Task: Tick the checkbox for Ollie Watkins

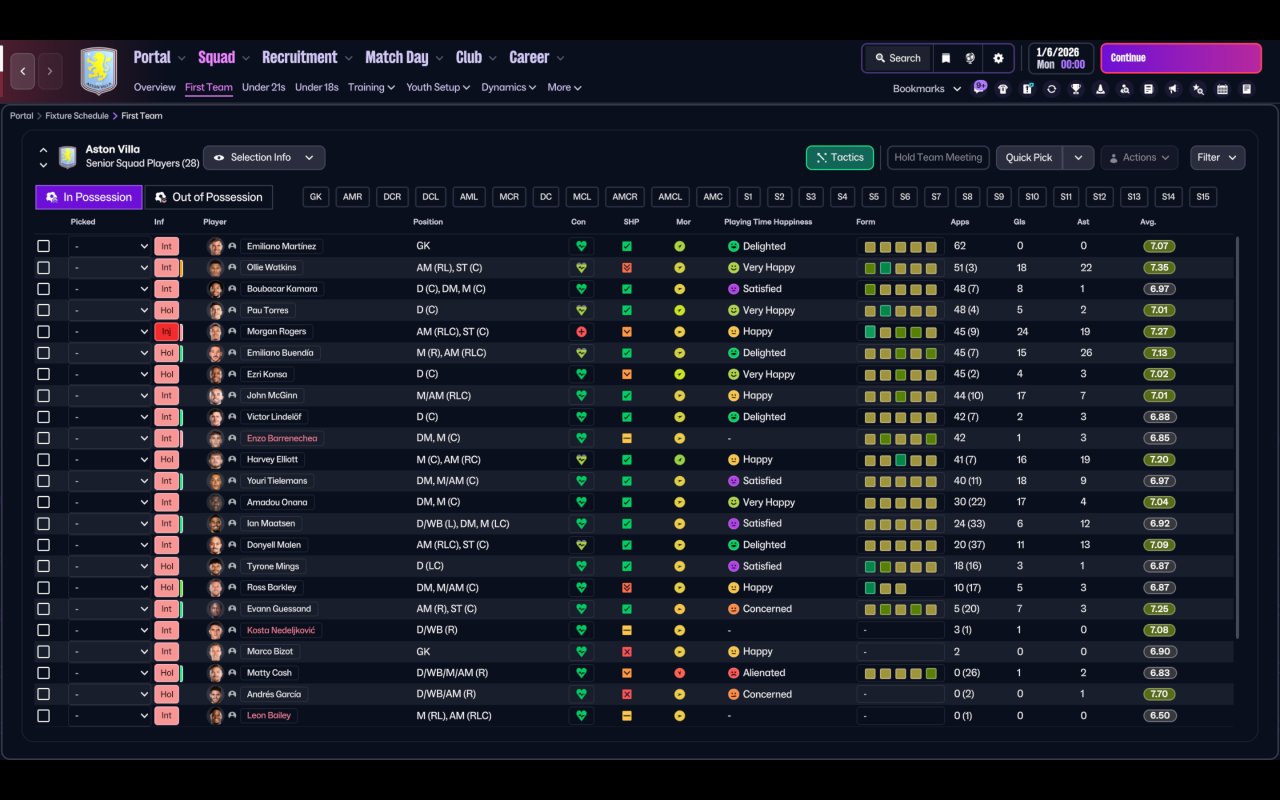Action: click(x=43, y=268)
